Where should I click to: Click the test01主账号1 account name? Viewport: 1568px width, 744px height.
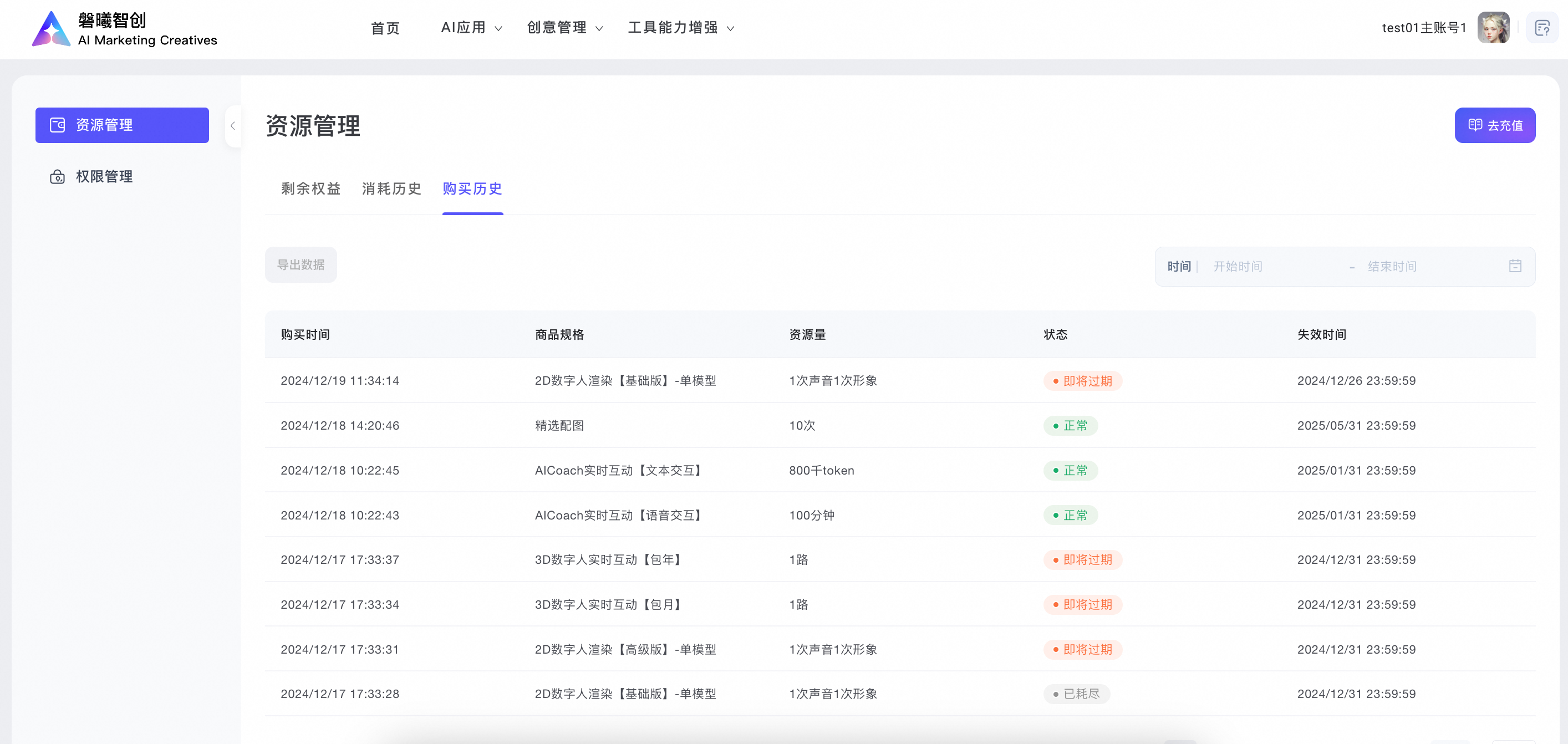pos(1424,28)
